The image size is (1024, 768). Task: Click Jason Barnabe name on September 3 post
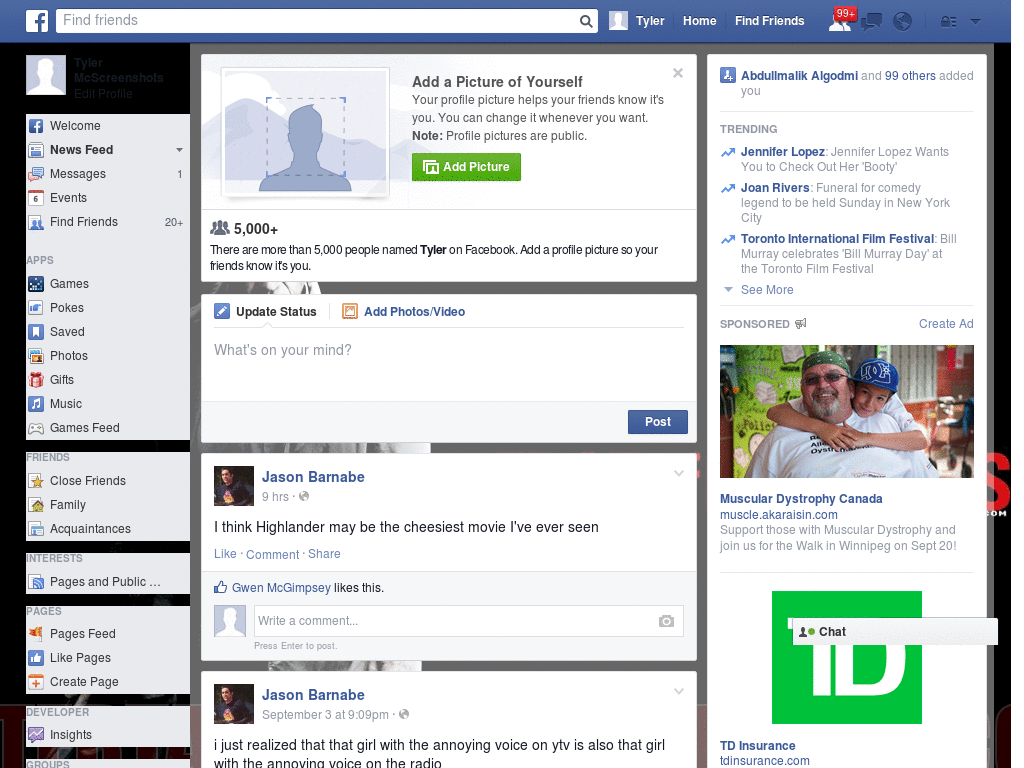click(313, 696)
